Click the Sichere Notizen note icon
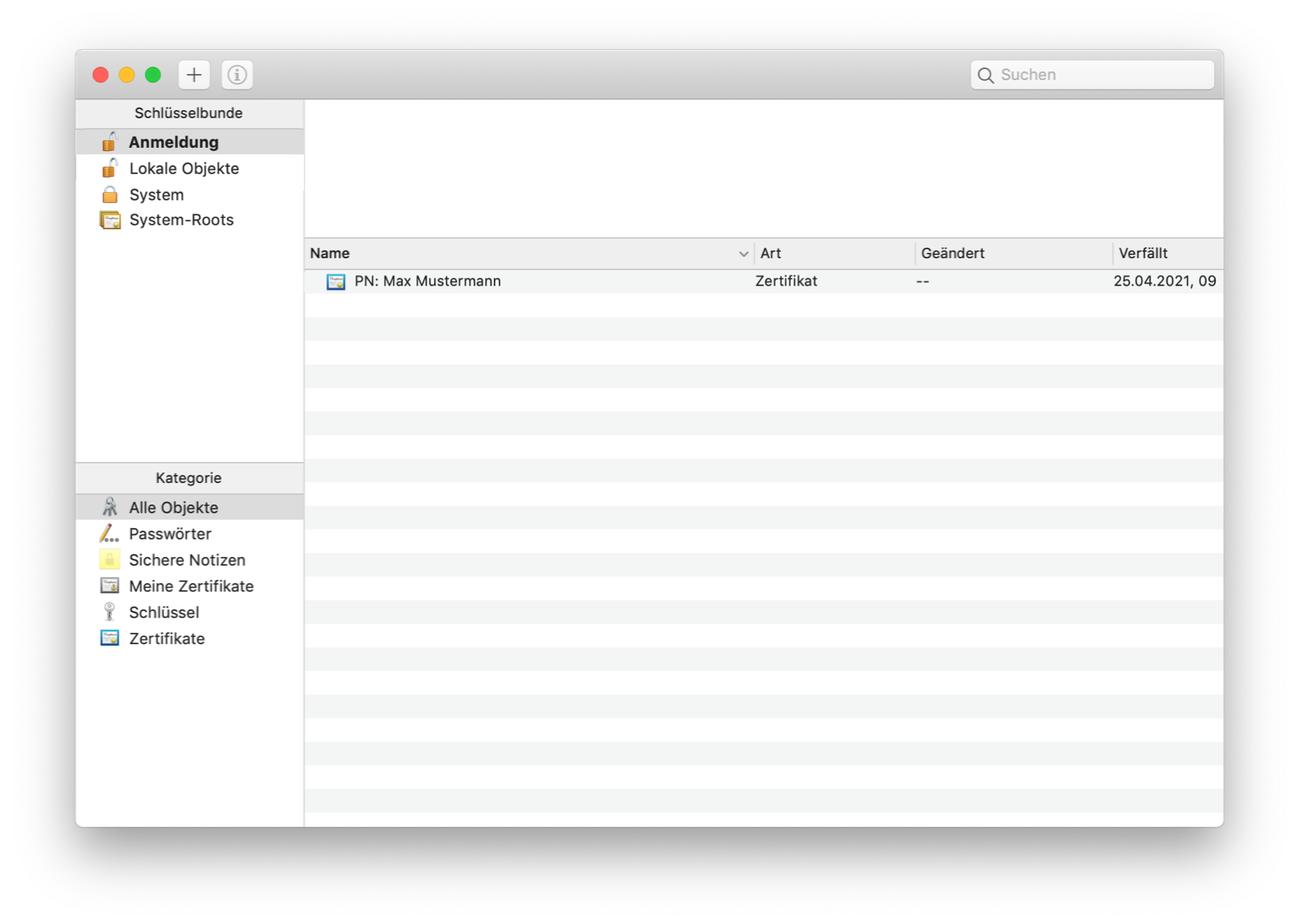The width and height of the screenshot is (1294, 924). (109, 560)
